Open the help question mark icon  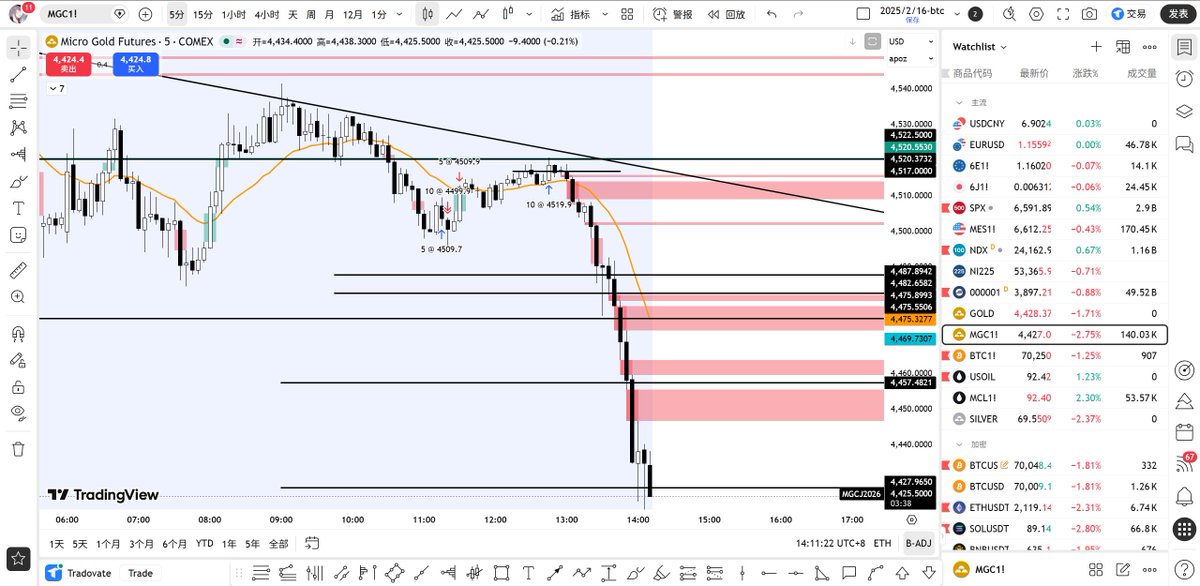[x=1184, y=568]
